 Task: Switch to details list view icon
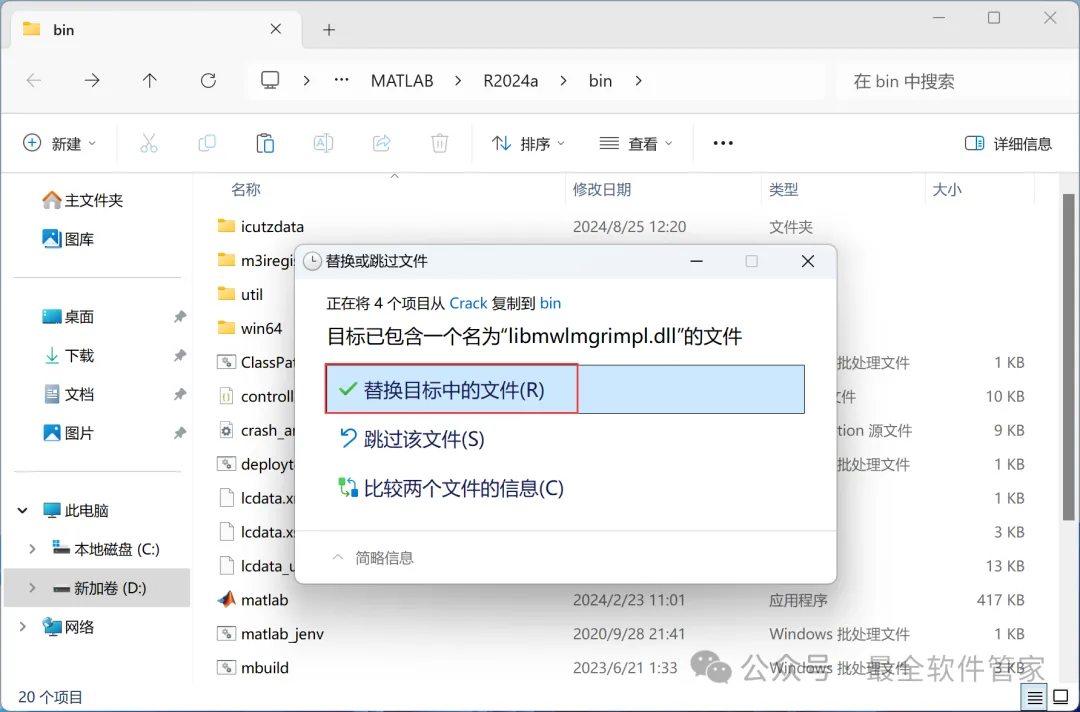(1035, 698)
